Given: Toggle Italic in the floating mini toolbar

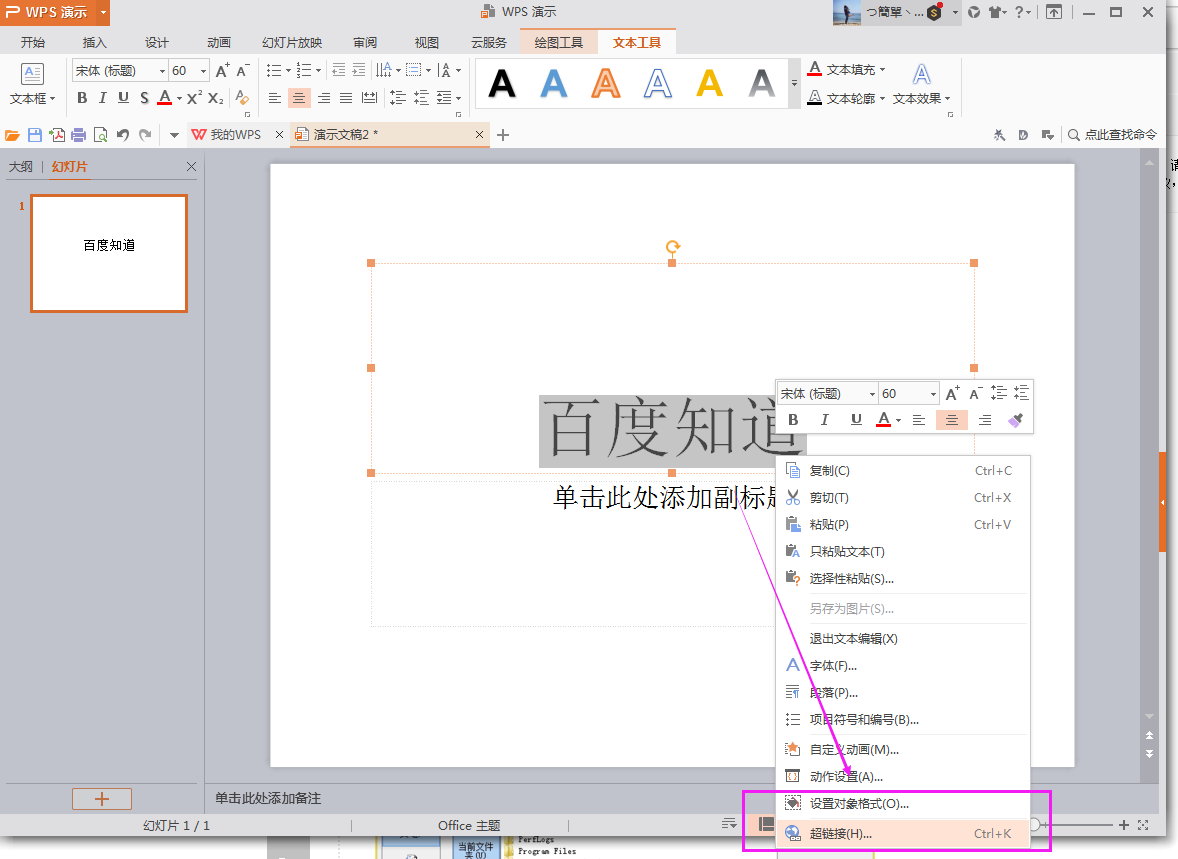Looking at the screenshot, I should [824, 419].
